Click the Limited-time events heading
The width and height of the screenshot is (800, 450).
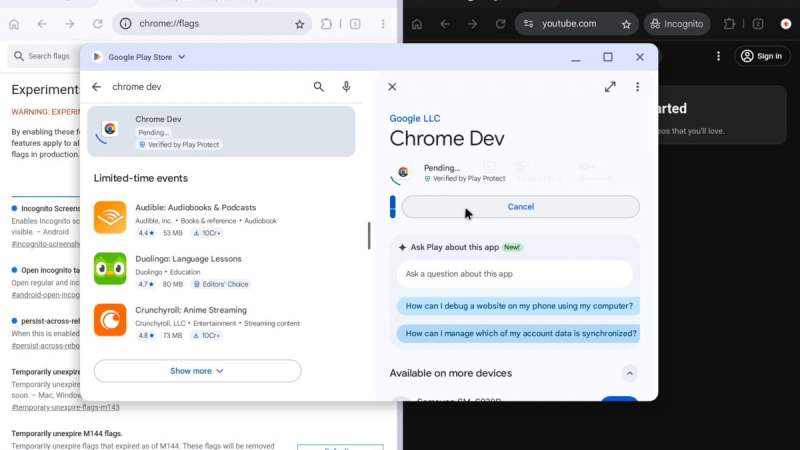point(140,178)
